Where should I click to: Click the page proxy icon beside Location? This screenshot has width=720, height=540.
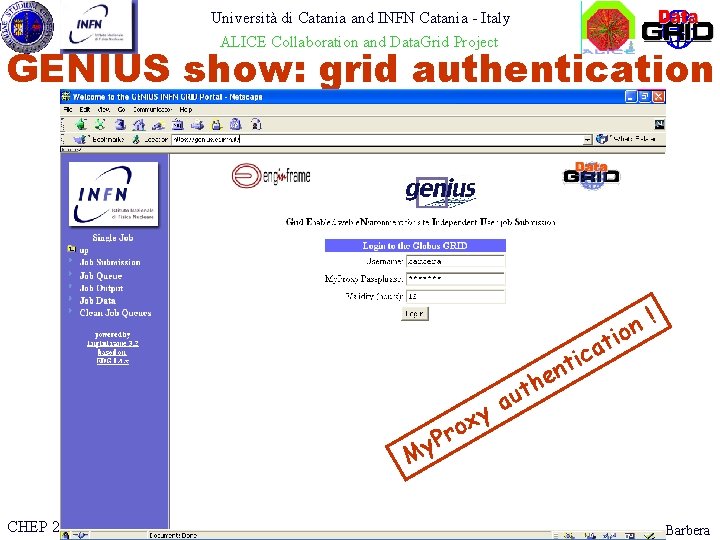click(x=136, y=139)
